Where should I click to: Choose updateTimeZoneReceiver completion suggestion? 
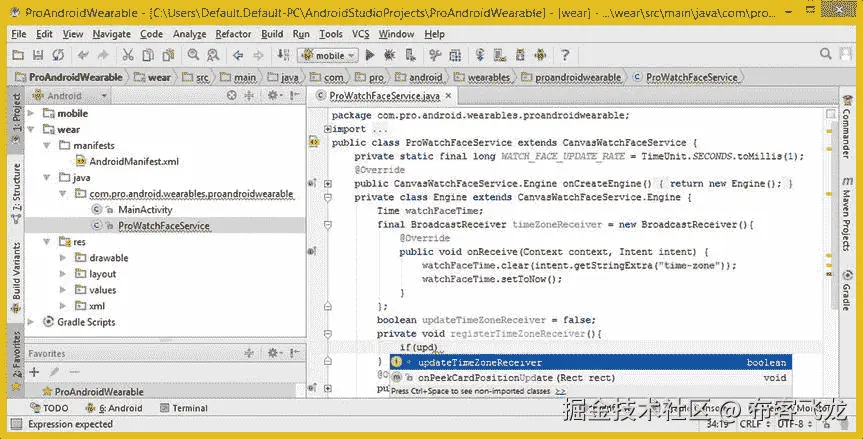591,363
